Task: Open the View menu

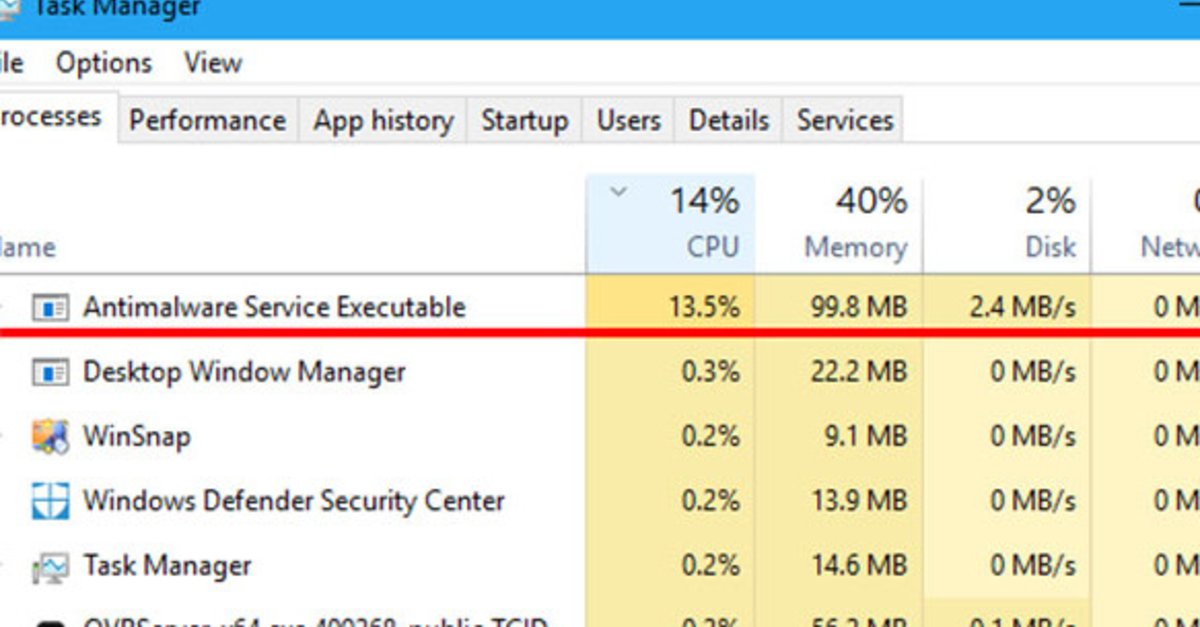Action: (x=212, y=63)
